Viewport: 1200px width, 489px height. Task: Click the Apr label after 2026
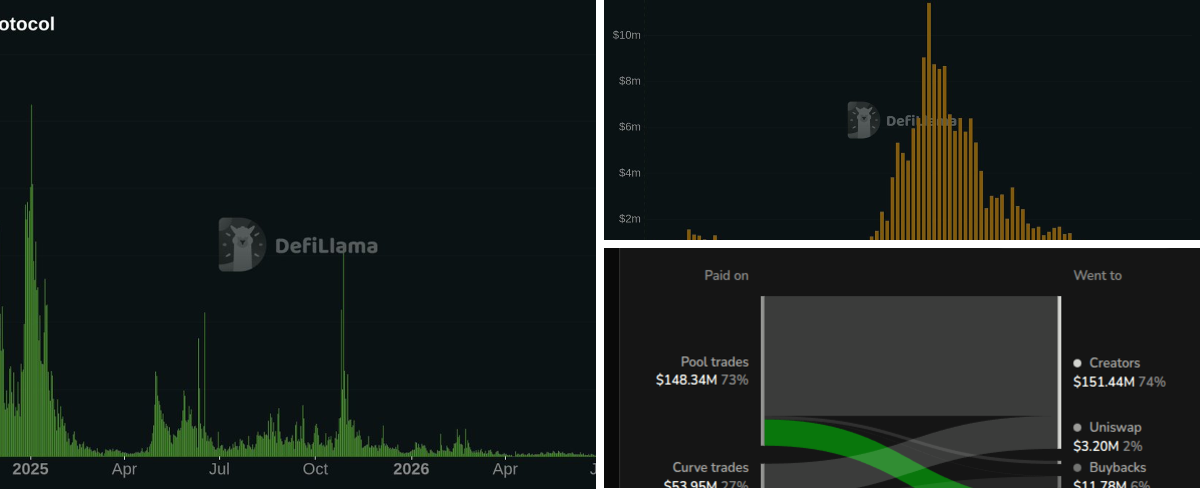tap(506, 468)
